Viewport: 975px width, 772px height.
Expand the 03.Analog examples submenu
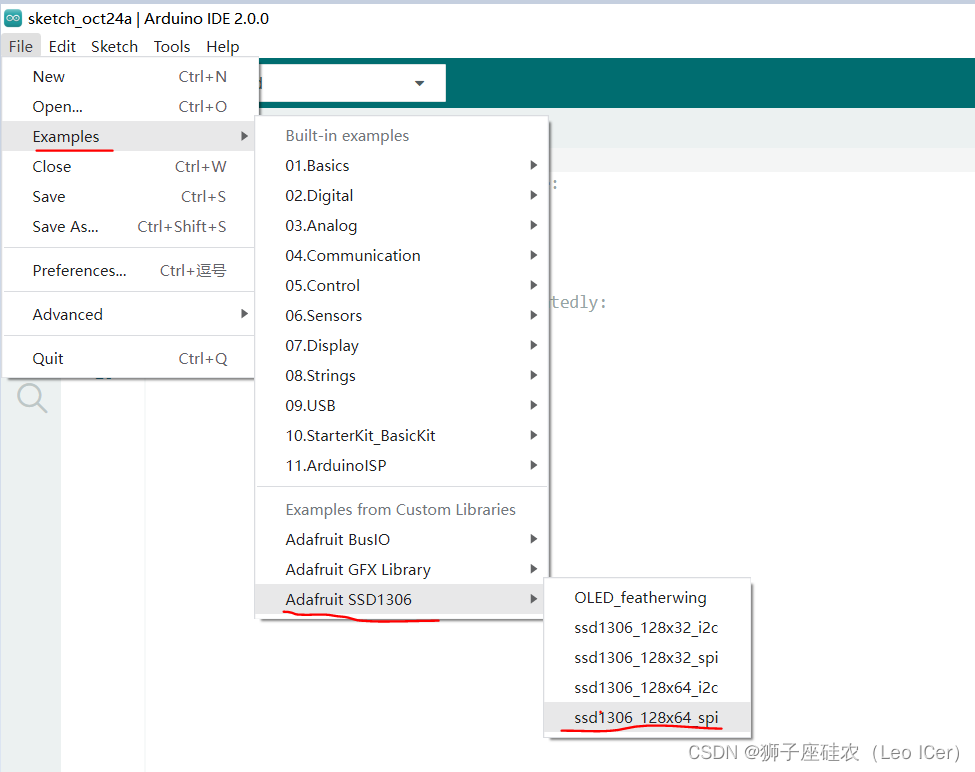pos(402,225)
